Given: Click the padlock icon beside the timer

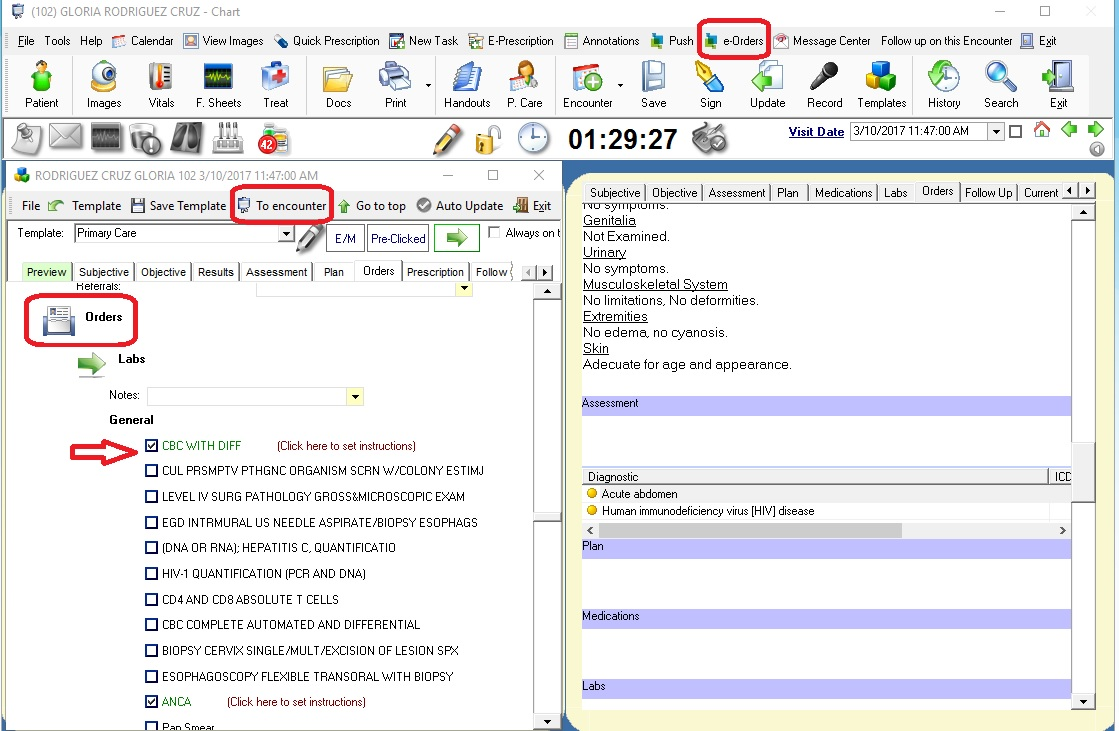Looking at the screenshot, I should coord(488,140).
